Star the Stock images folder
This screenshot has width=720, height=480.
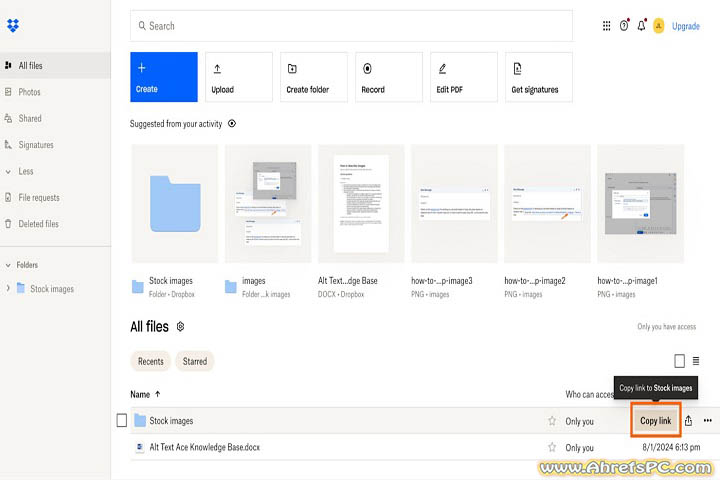[552, 421]
